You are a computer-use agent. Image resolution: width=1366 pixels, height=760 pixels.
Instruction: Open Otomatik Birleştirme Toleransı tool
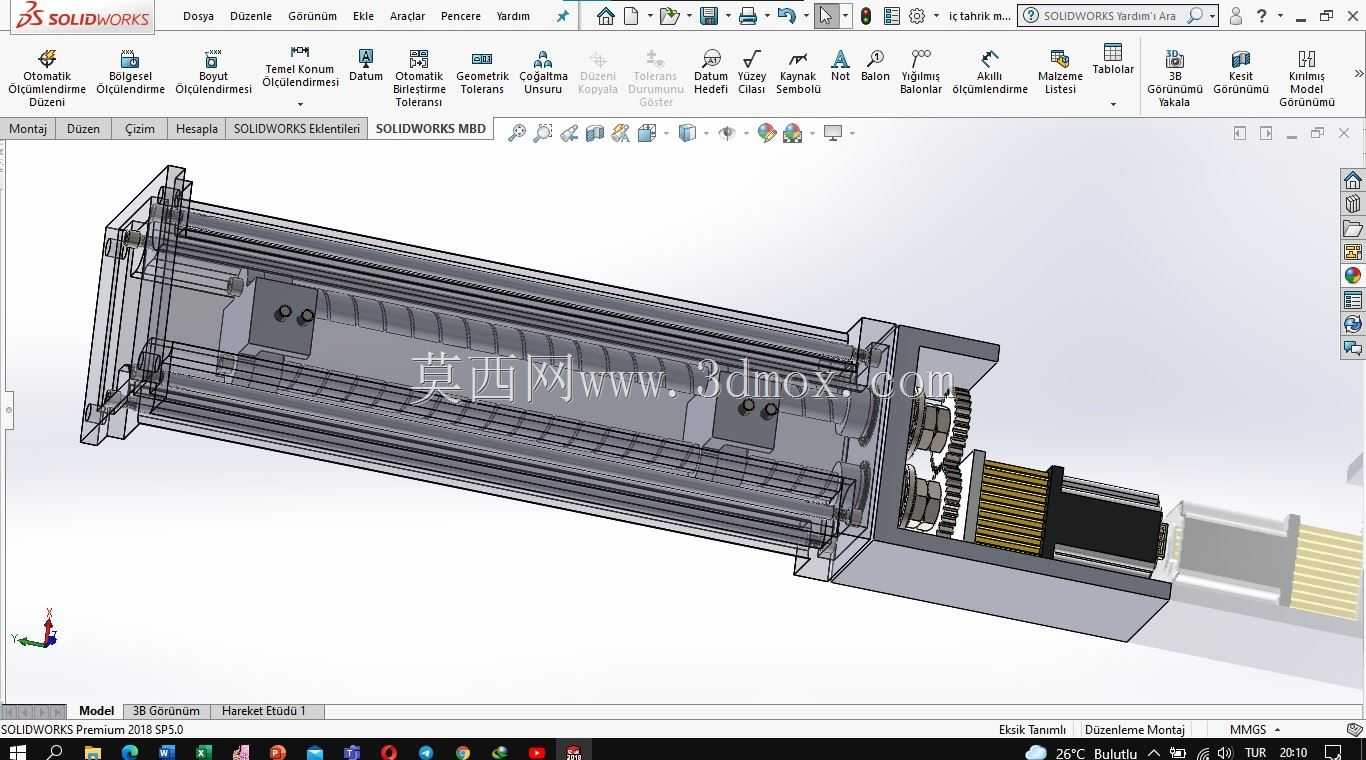(419, 78)
